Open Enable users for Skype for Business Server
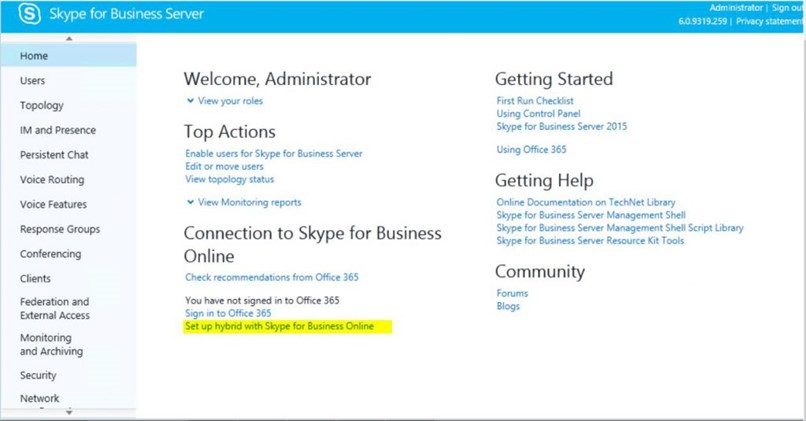Screen dimensions: 806x421 pos(274,154)
